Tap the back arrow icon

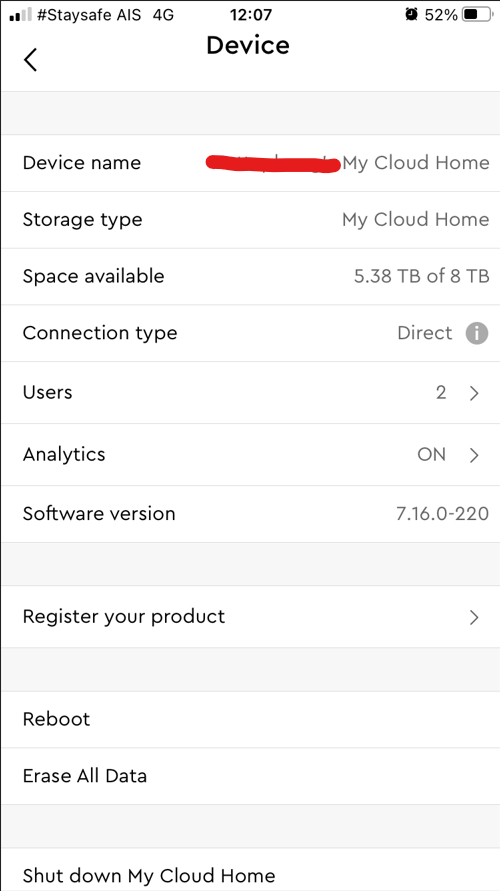(31, 59)
